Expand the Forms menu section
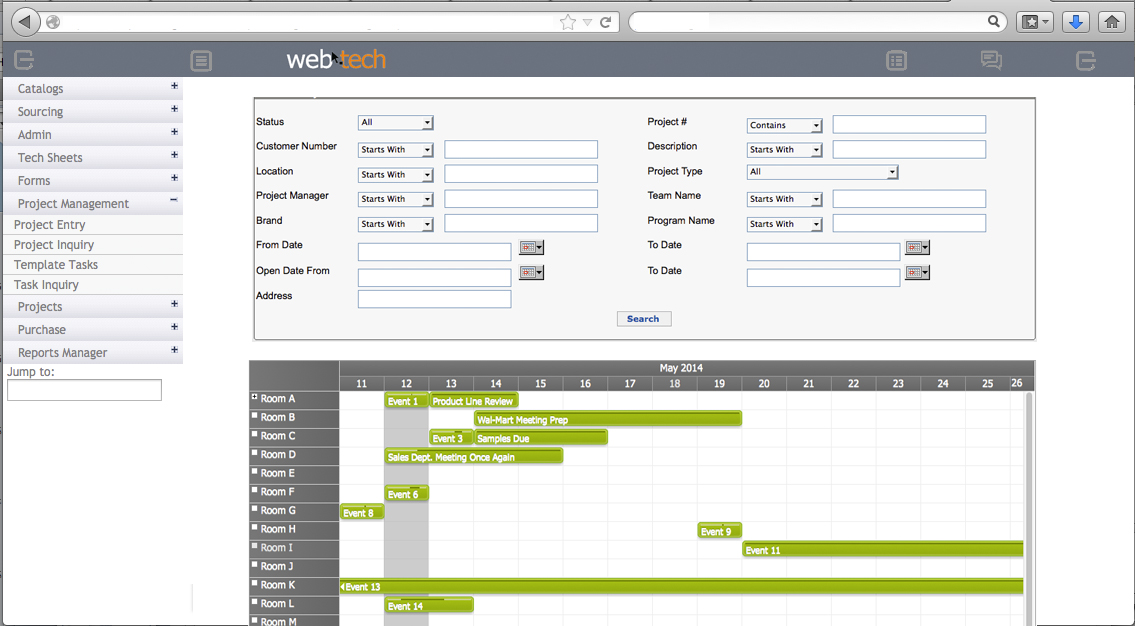The height and width of the screenshot is (626, 1135). pyautogui.click(x=174, y=177)
